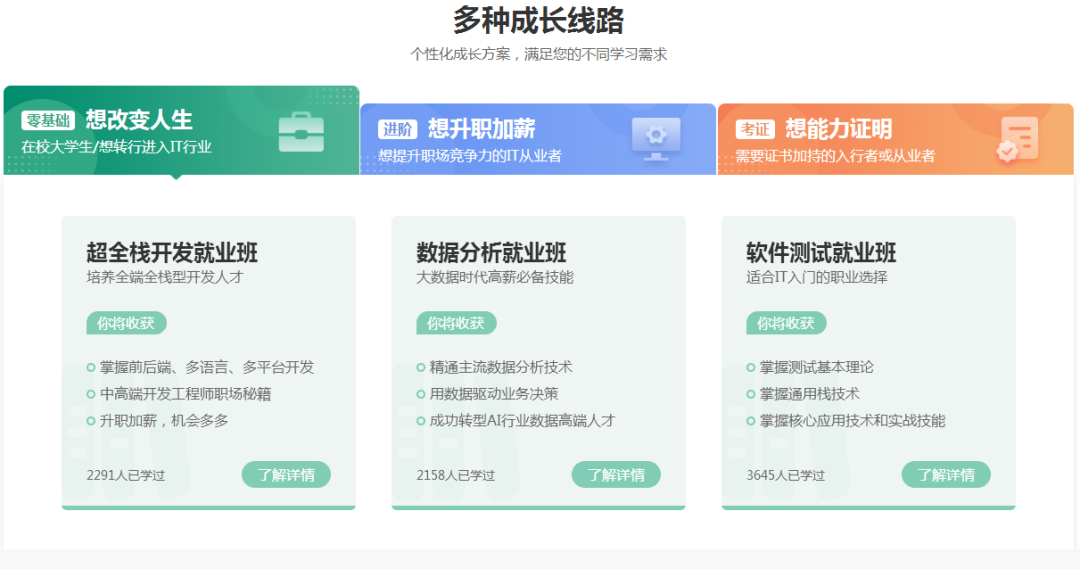Viewport: 1080px width, 569px height.
Task: Open 了解详情 for 超全栈开发就业班
Action: [286, 475]
